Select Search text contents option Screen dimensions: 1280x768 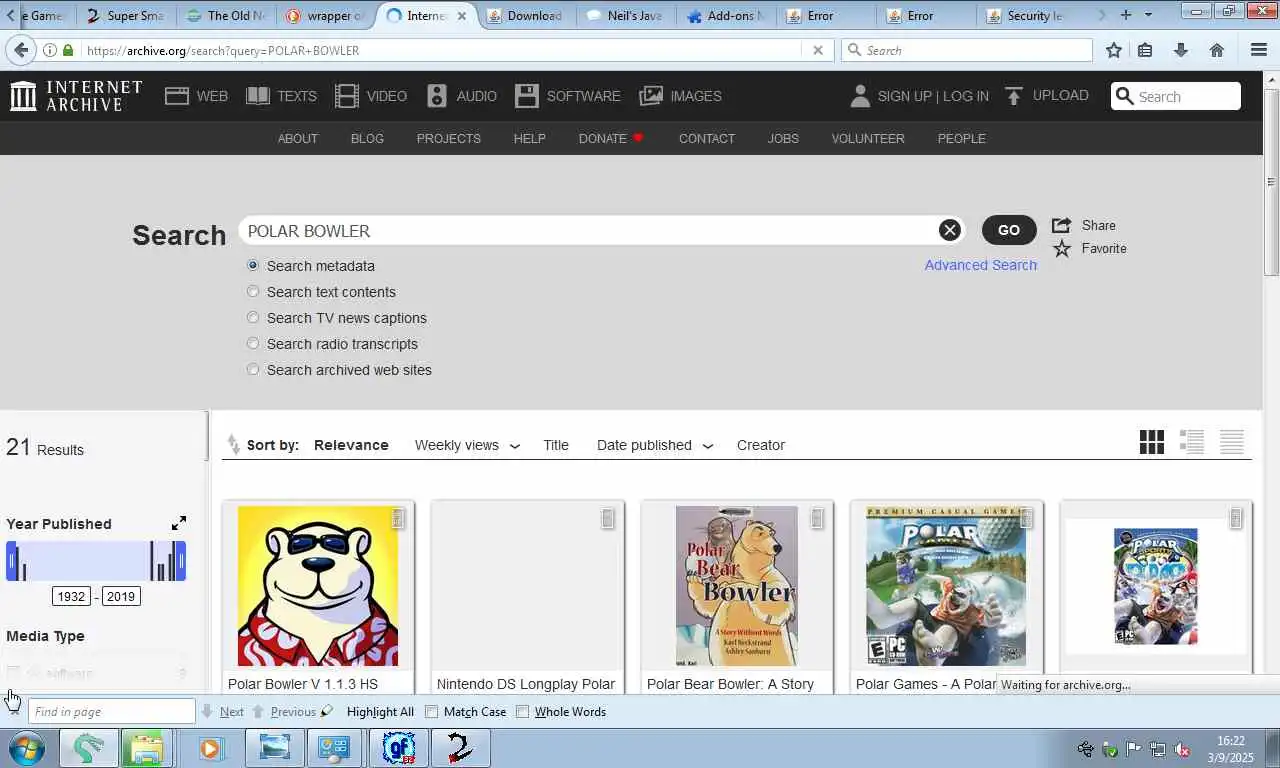point(253,291)
